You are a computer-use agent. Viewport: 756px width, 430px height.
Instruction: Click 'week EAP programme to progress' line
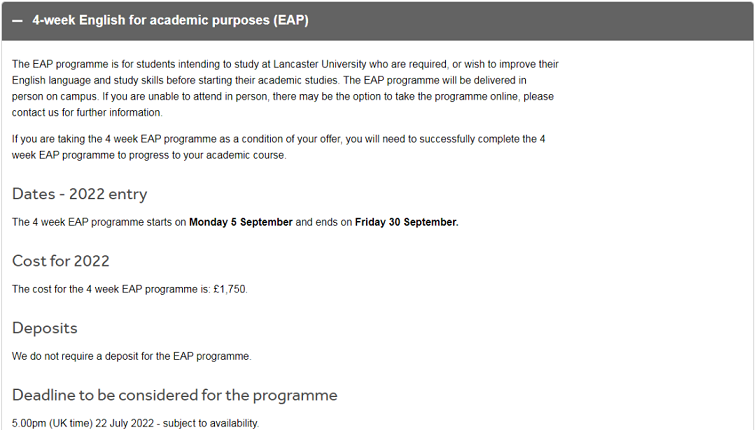coord(149,155)
